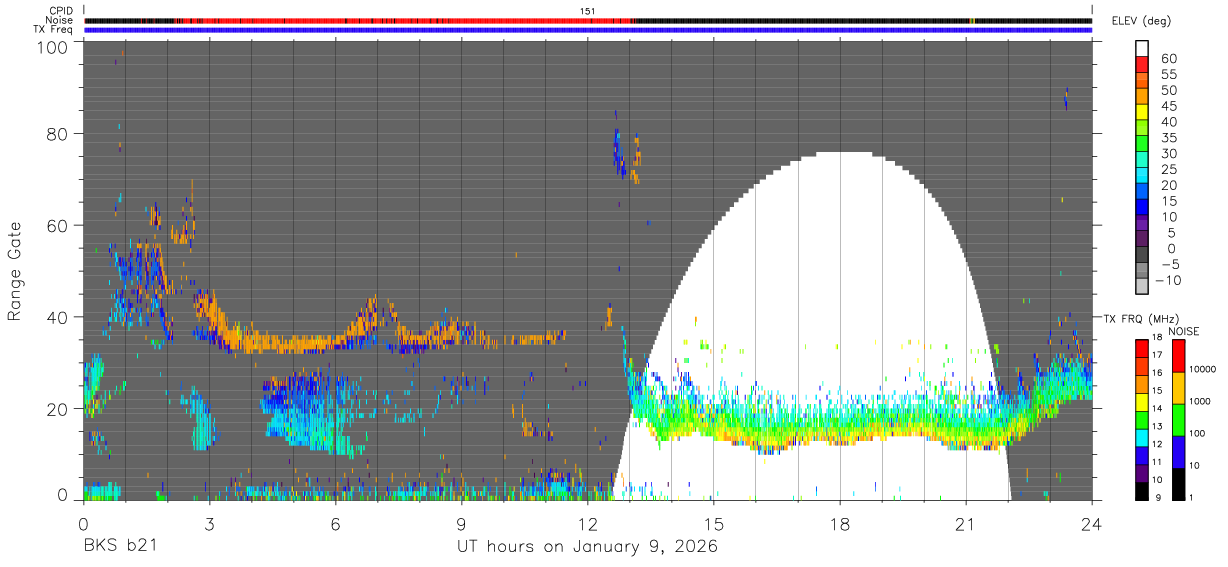Viewport: 1228px width, 567px height.
Task: Click the '30' label on ELEV colorbar
Action: (x=1168, y=153)
